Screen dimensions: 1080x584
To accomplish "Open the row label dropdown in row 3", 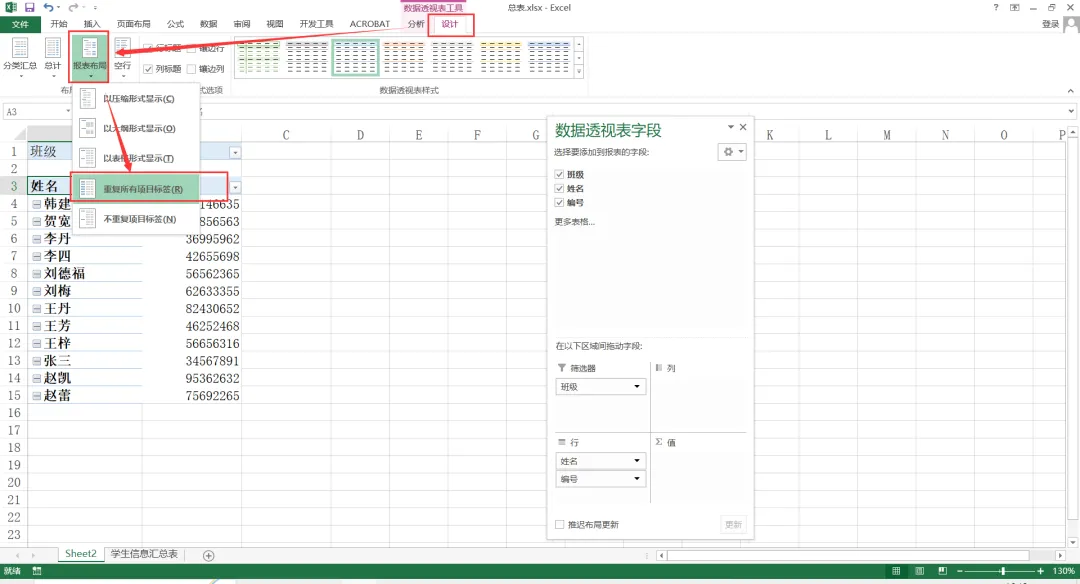I will point(235,187).
